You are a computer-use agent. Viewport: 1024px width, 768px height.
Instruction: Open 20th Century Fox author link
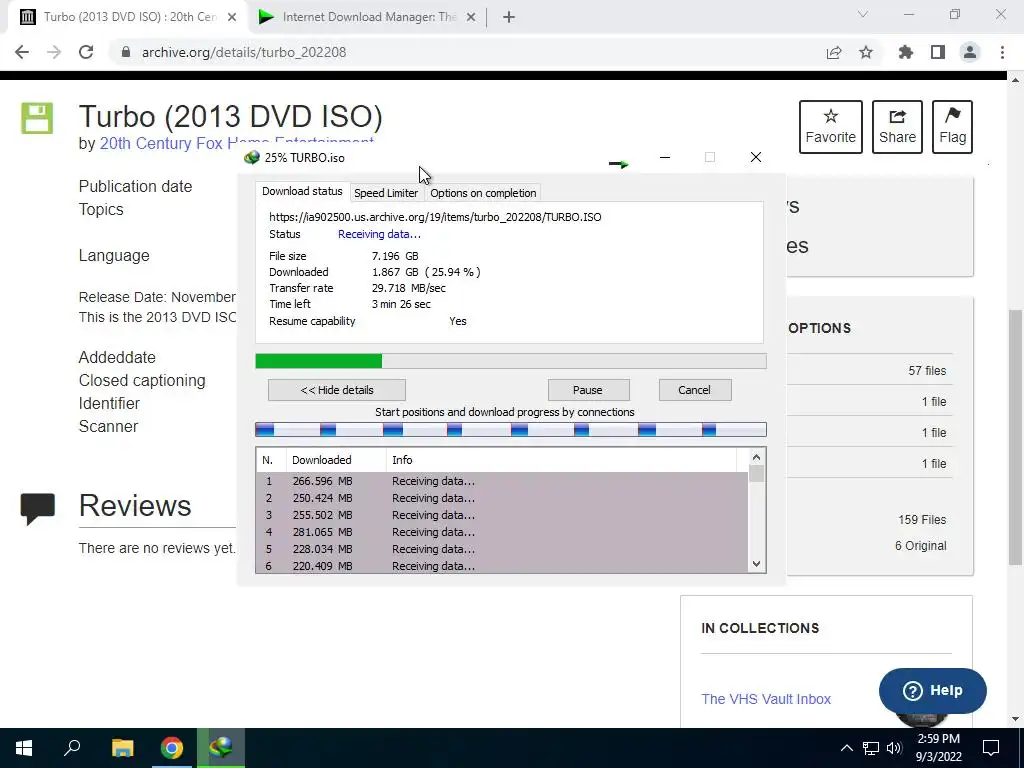click(236, 143)
